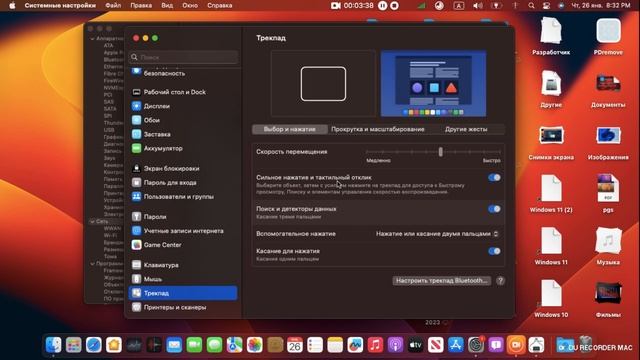Viewport: 640px width, 360px height.
Task: Launch Safari from the Dock
Action: (93, 345)
